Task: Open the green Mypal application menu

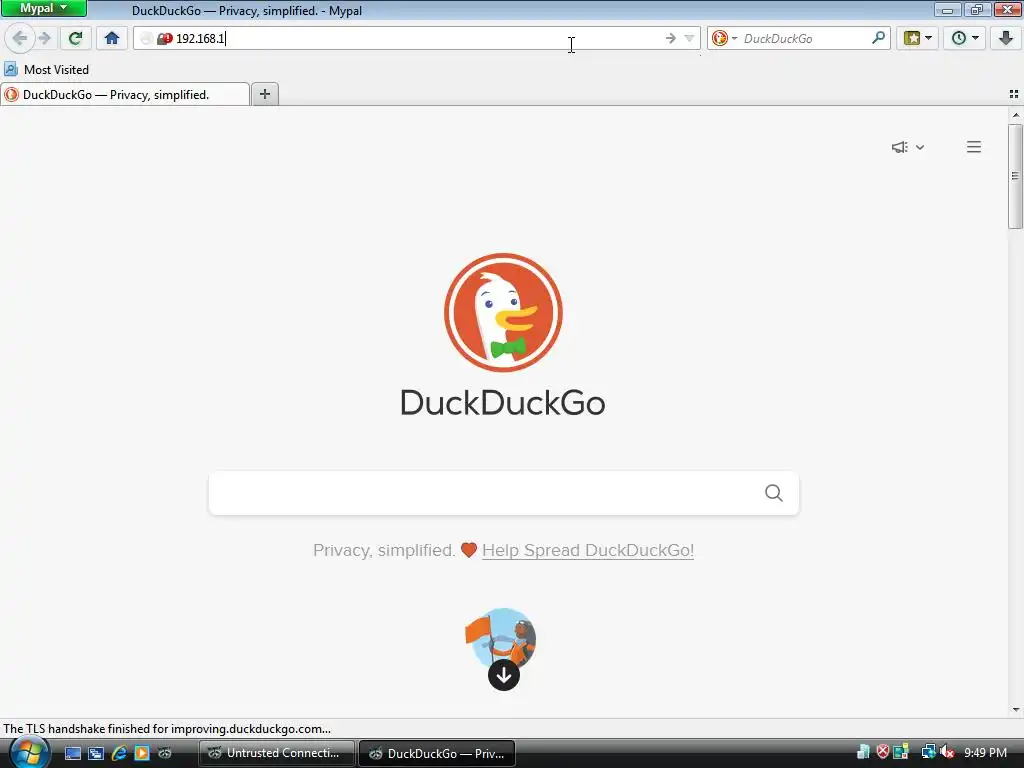Action: [x=43, y=8]
